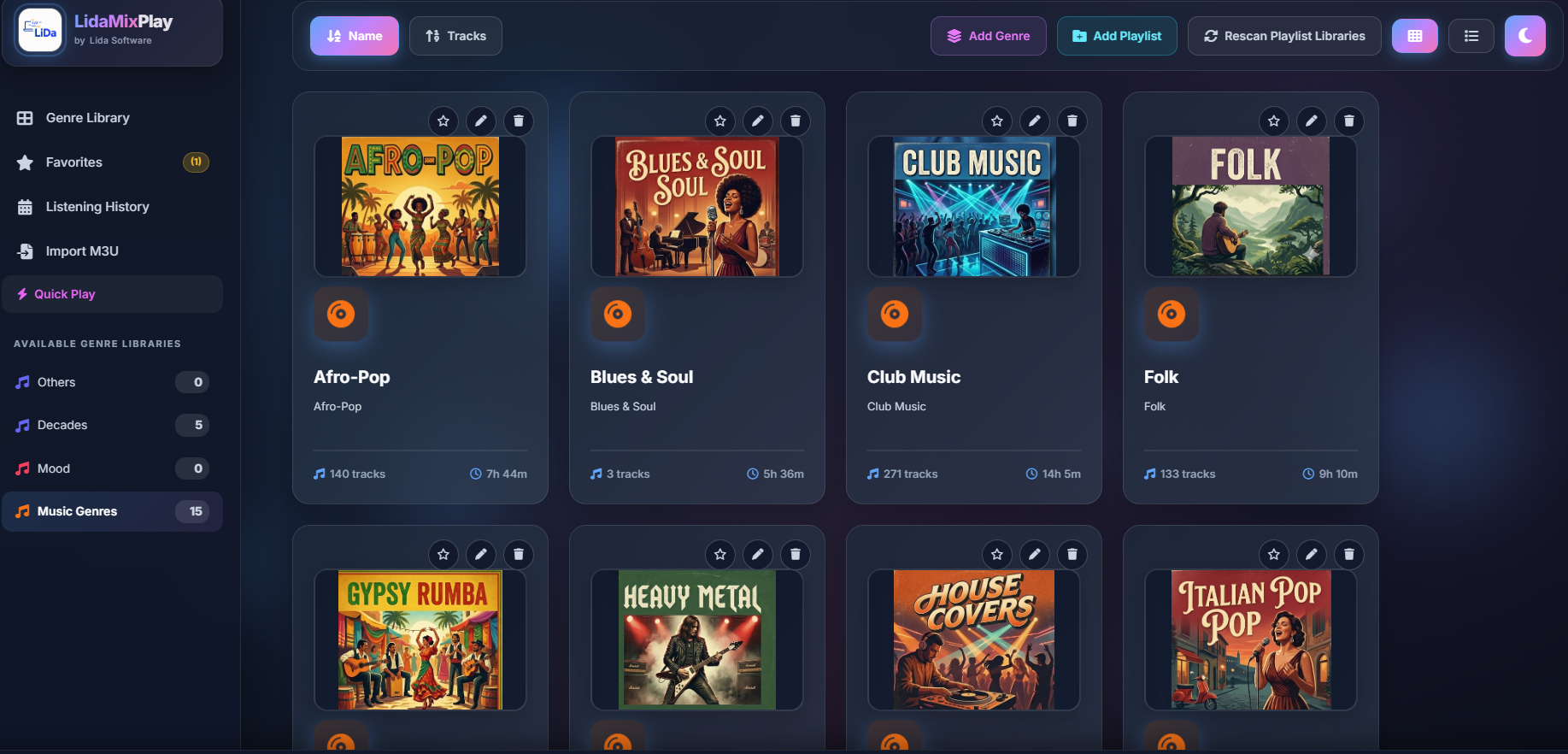
Task: Open the Afro-Pop cover thumbnail
Action: [420, 207]
